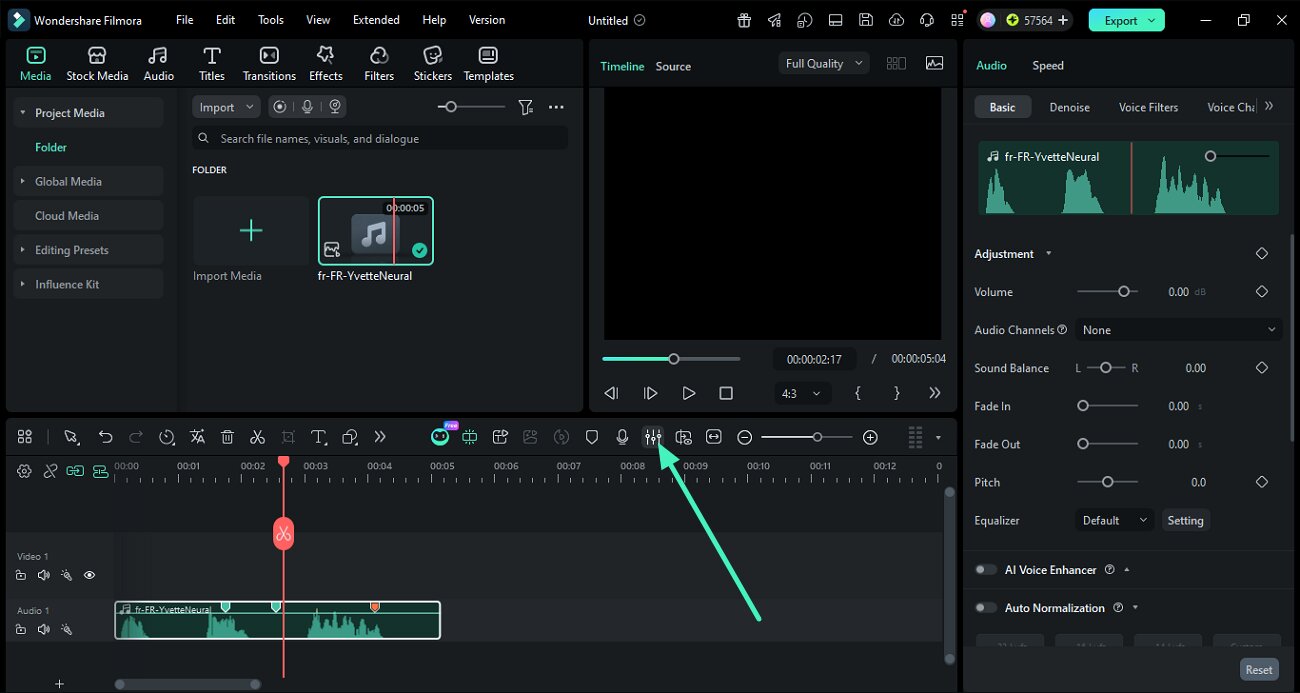Click the save project disk icon

point(866,20)
